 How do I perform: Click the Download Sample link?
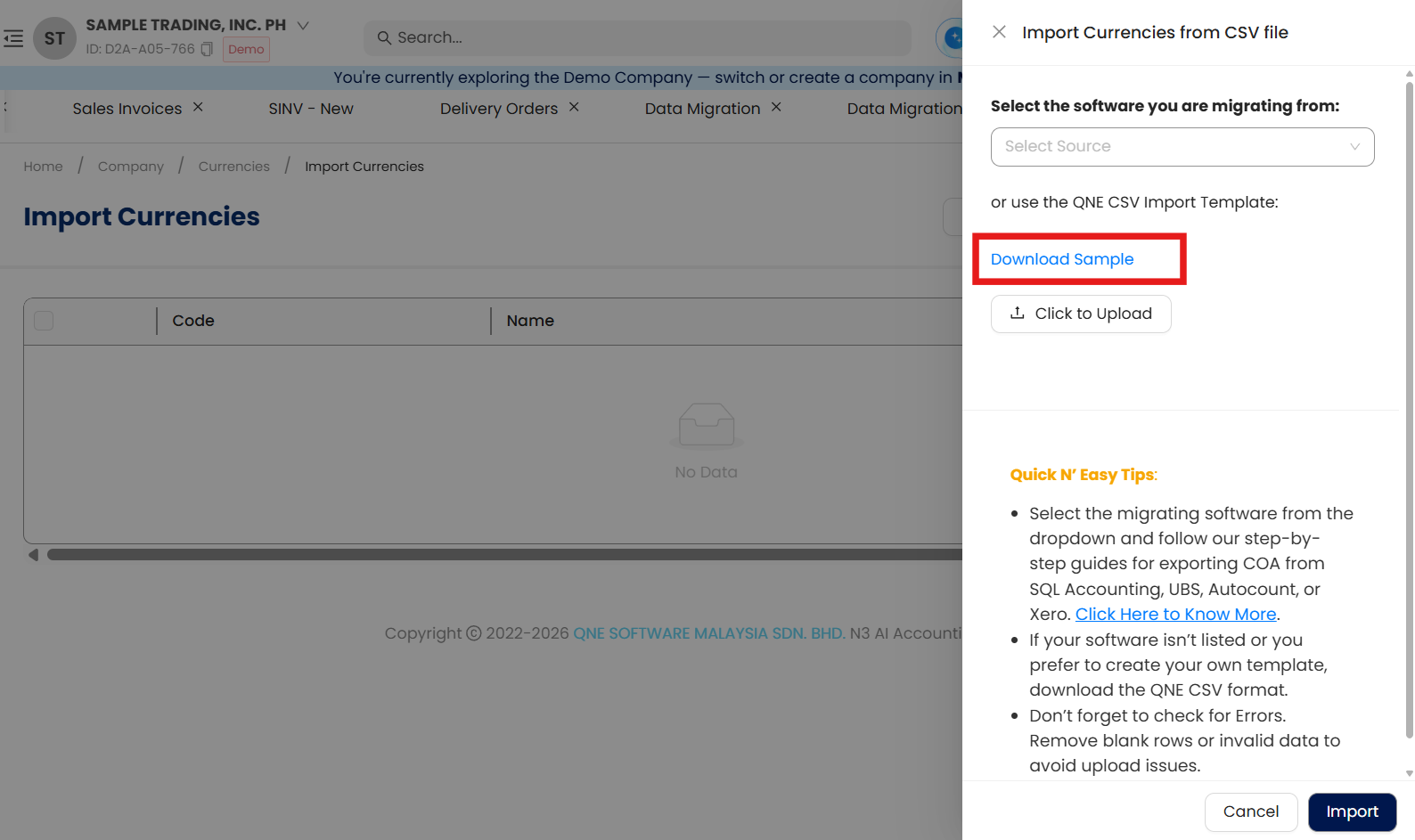coord(1062,259)
